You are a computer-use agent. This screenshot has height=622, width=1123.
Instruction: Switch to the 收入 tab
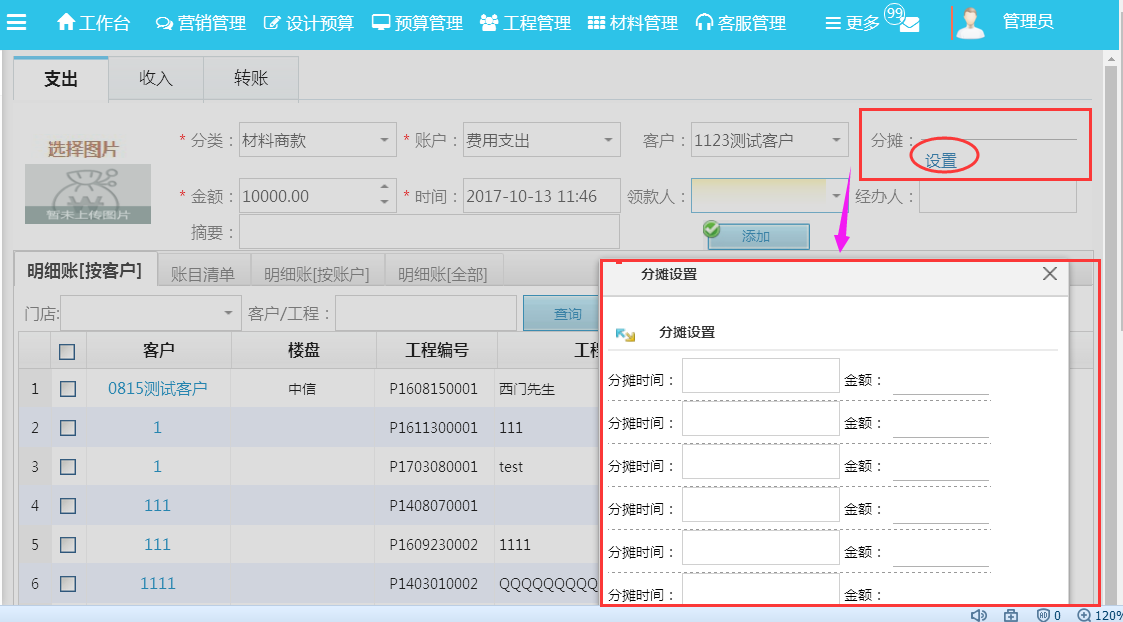click(x=155, y=79)
